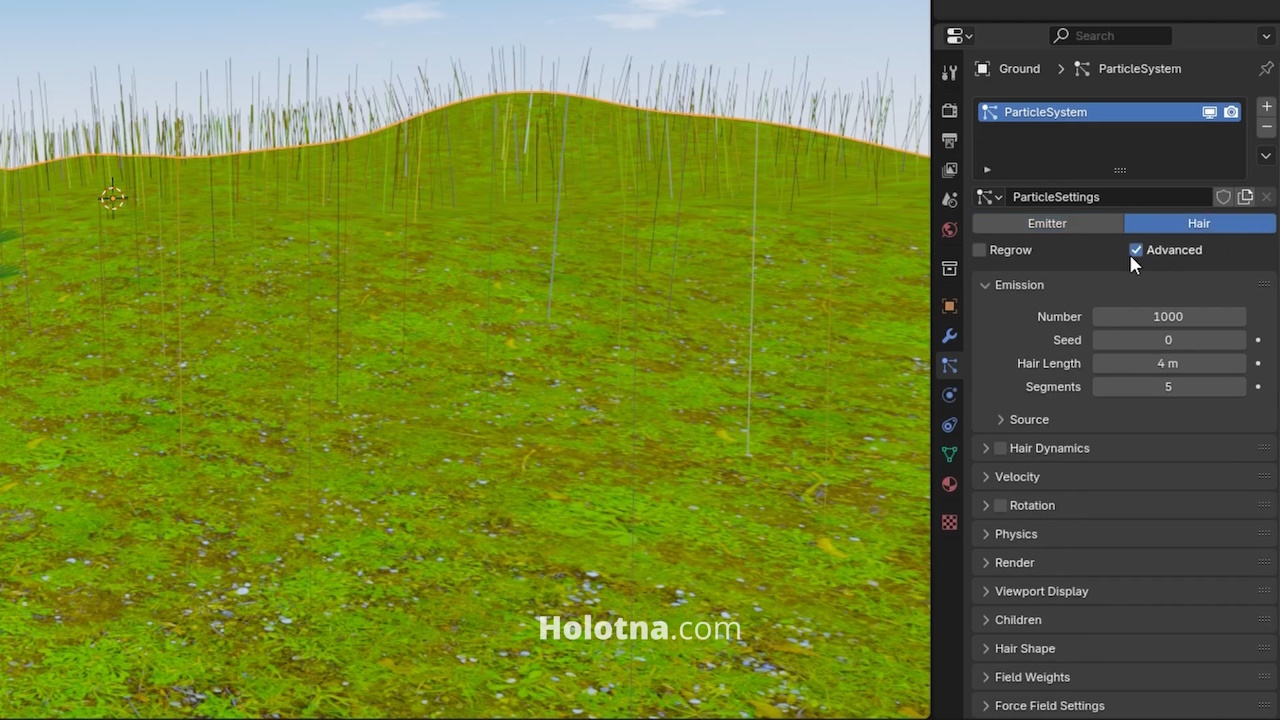
Task: Open the Texture properties tab
Action: tap(949, 522)
